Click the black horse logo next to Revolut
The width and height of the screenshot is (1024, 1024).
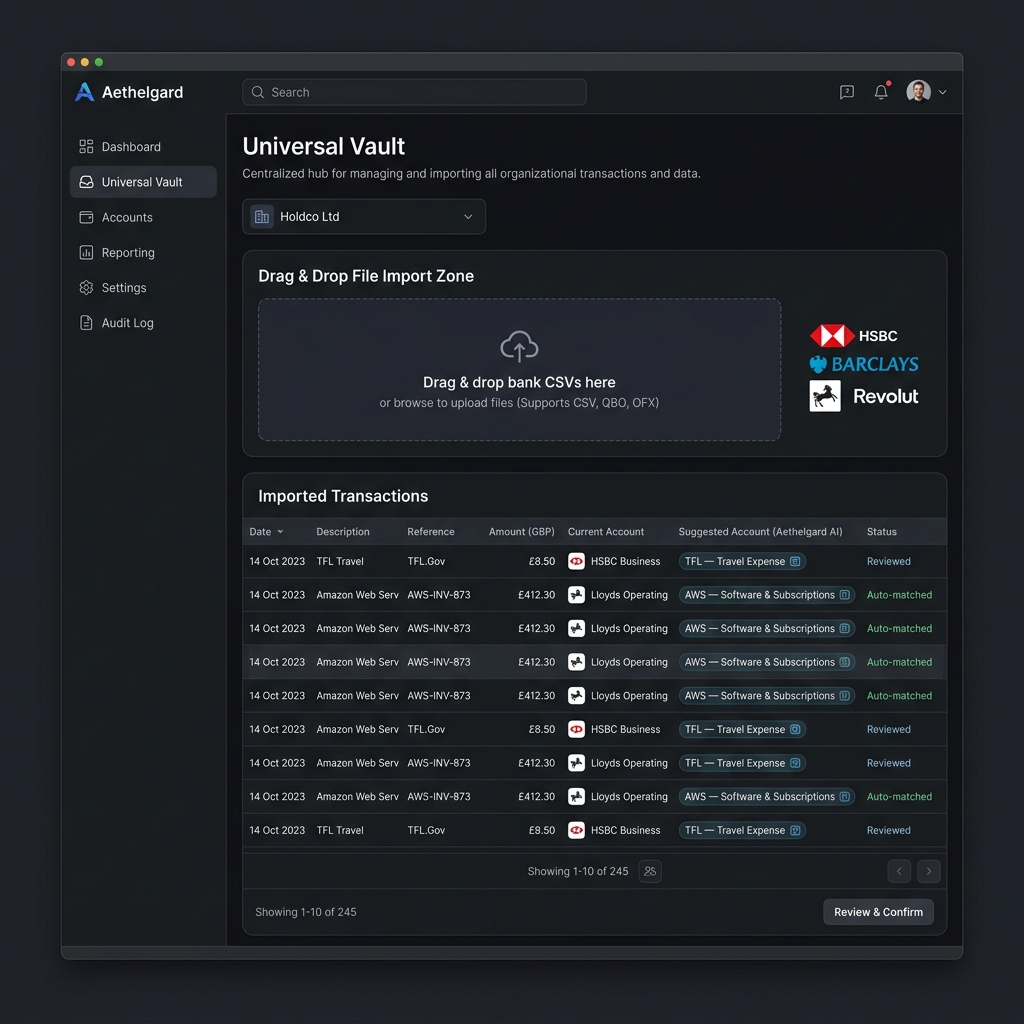point(825,396)
